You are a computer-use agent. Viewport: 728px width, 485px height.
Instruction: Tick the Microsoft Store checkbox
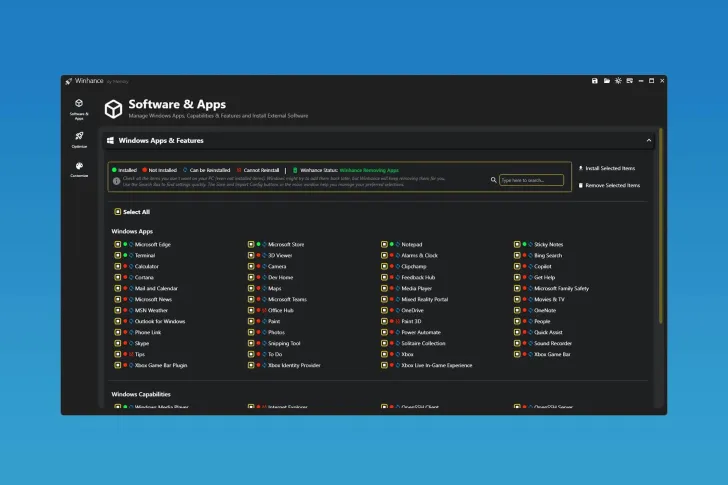click(x=251, y=244)
